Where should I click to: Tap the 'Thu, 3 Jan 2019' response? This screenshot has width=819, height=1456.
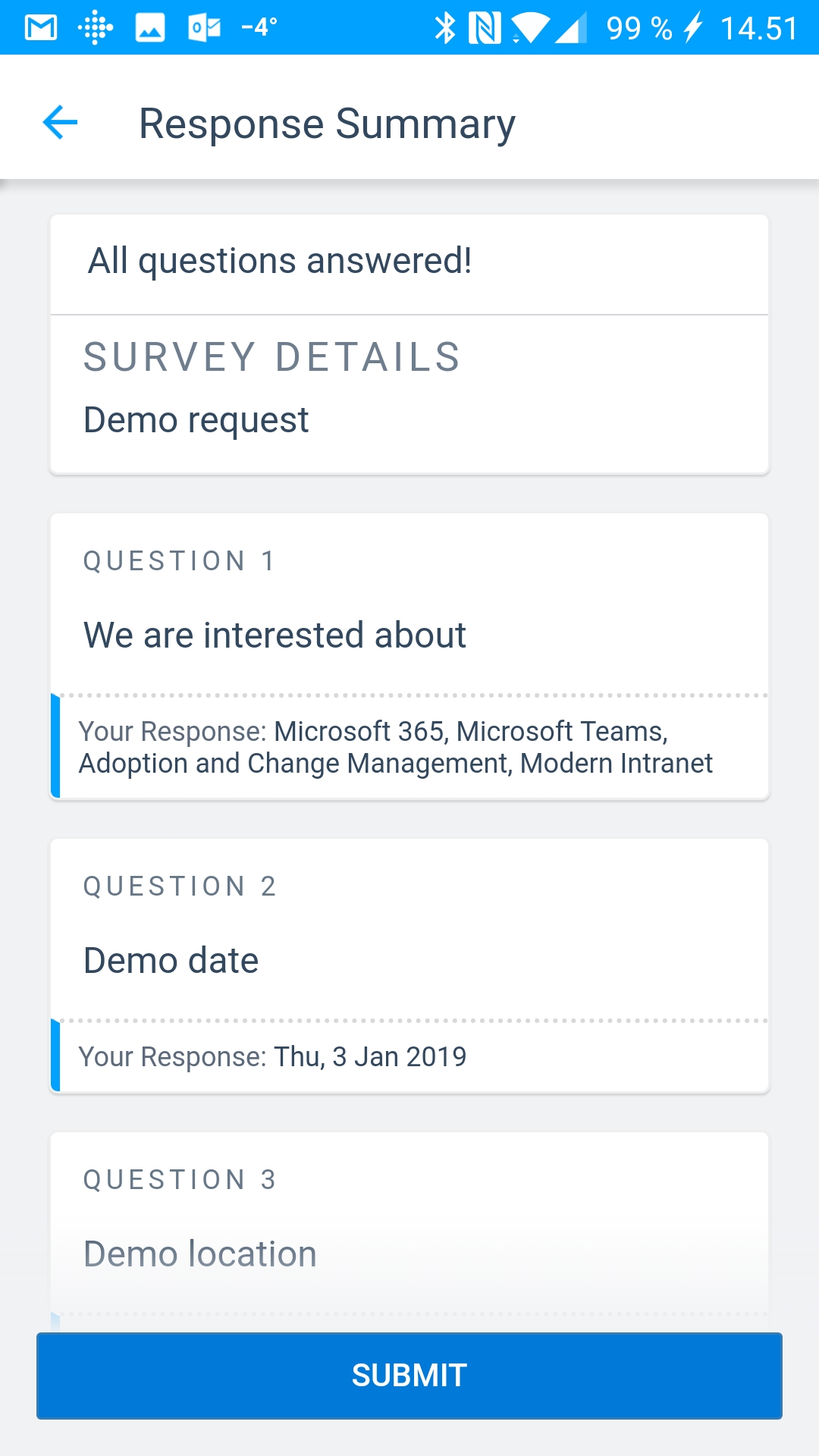(x=369, y=1056)
